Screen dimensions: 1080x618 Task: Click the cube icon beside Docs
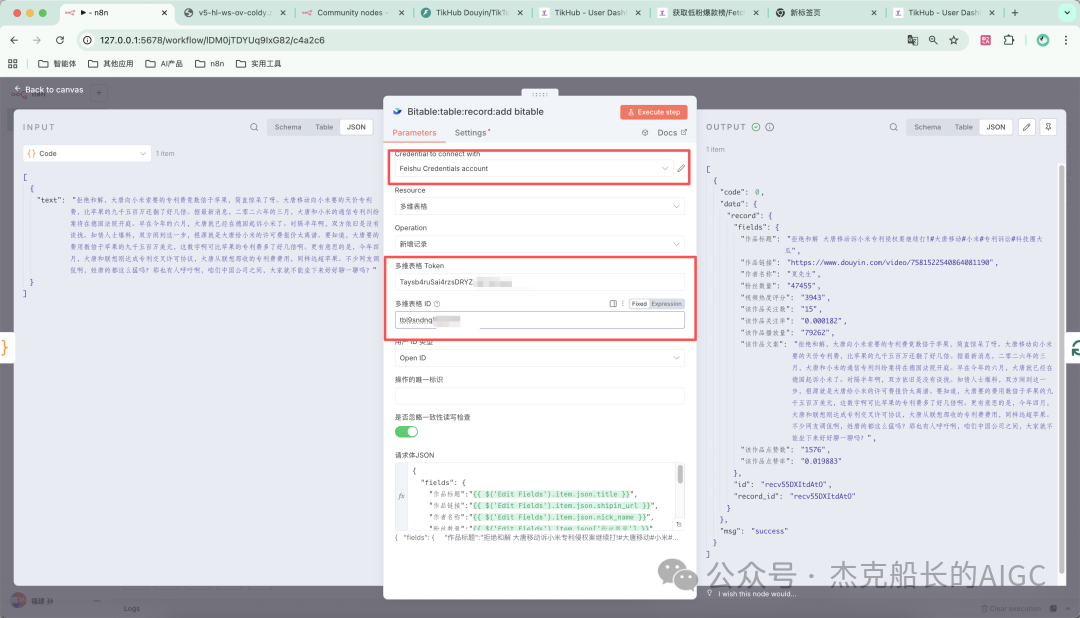click(x=645, y=132)
